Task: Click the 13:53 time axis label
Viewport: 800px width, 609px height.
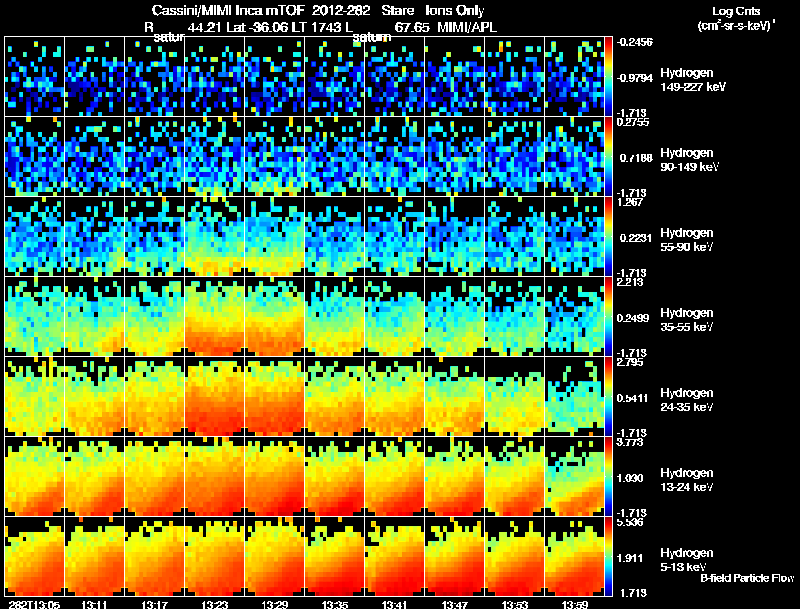Action: tap(514, 604)
